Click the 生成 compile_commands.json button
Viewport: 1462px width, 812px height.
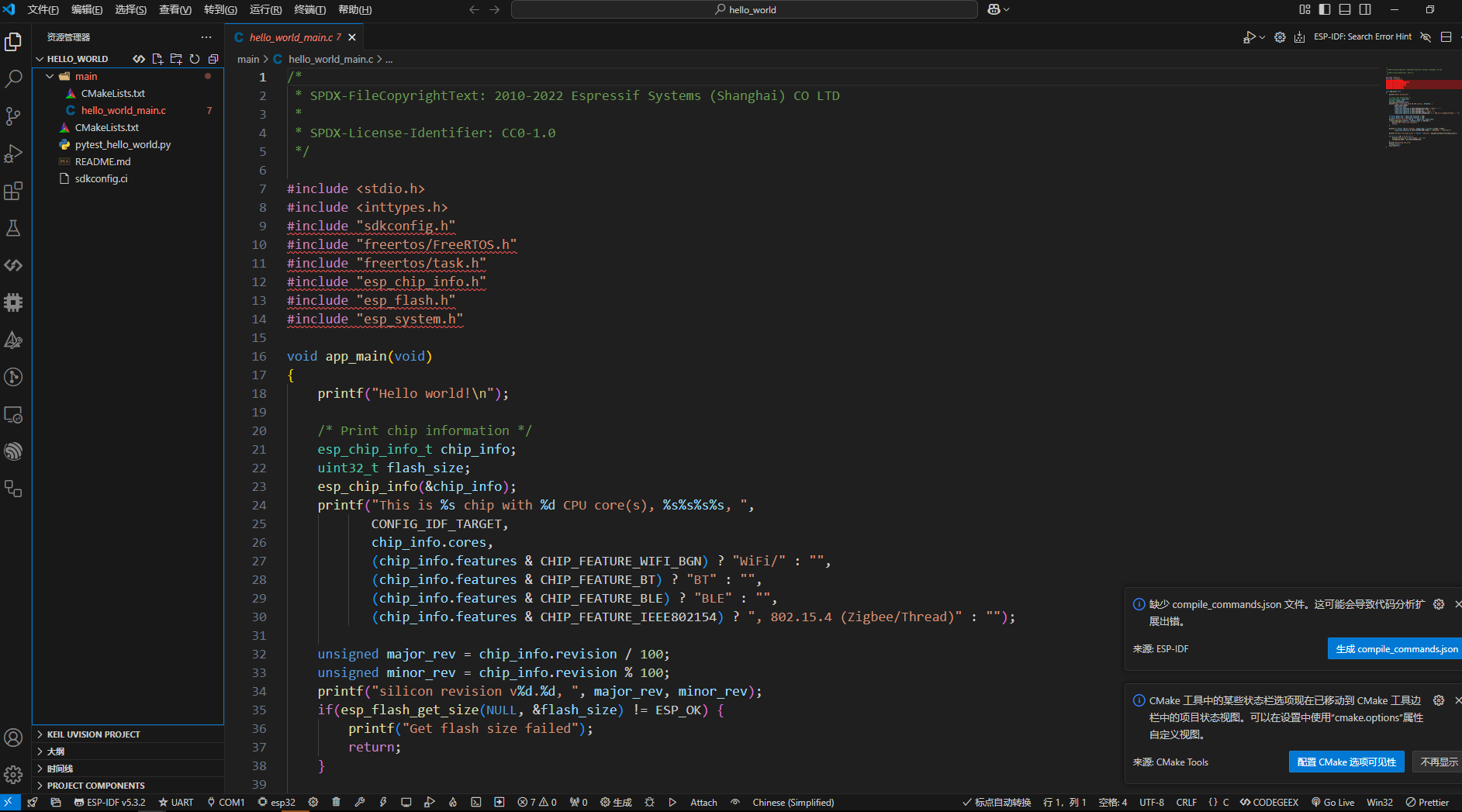(1396, 649)
